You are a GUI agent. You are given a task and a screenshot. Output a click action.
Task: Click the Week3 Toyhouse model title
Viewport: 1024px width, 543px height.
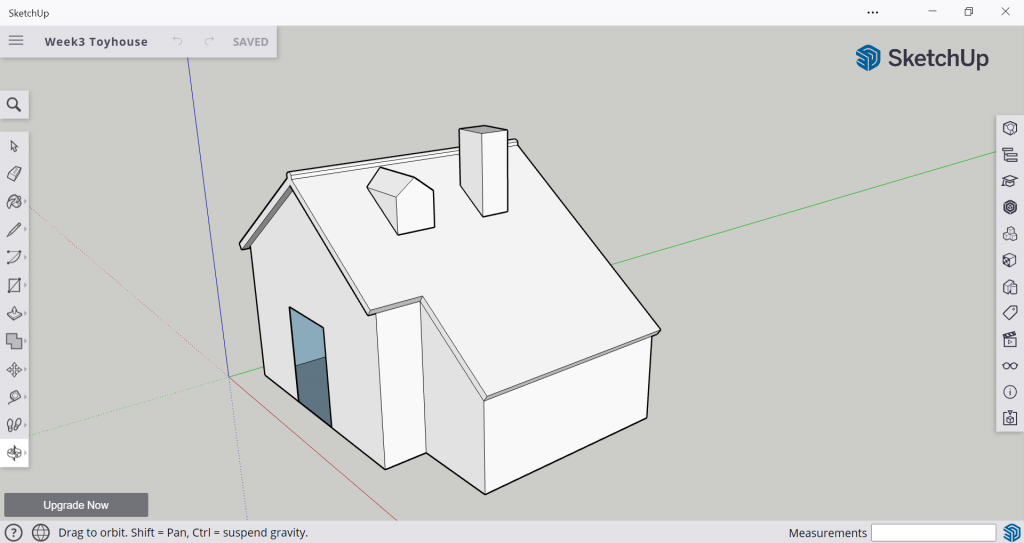click(x=96, y=42)
